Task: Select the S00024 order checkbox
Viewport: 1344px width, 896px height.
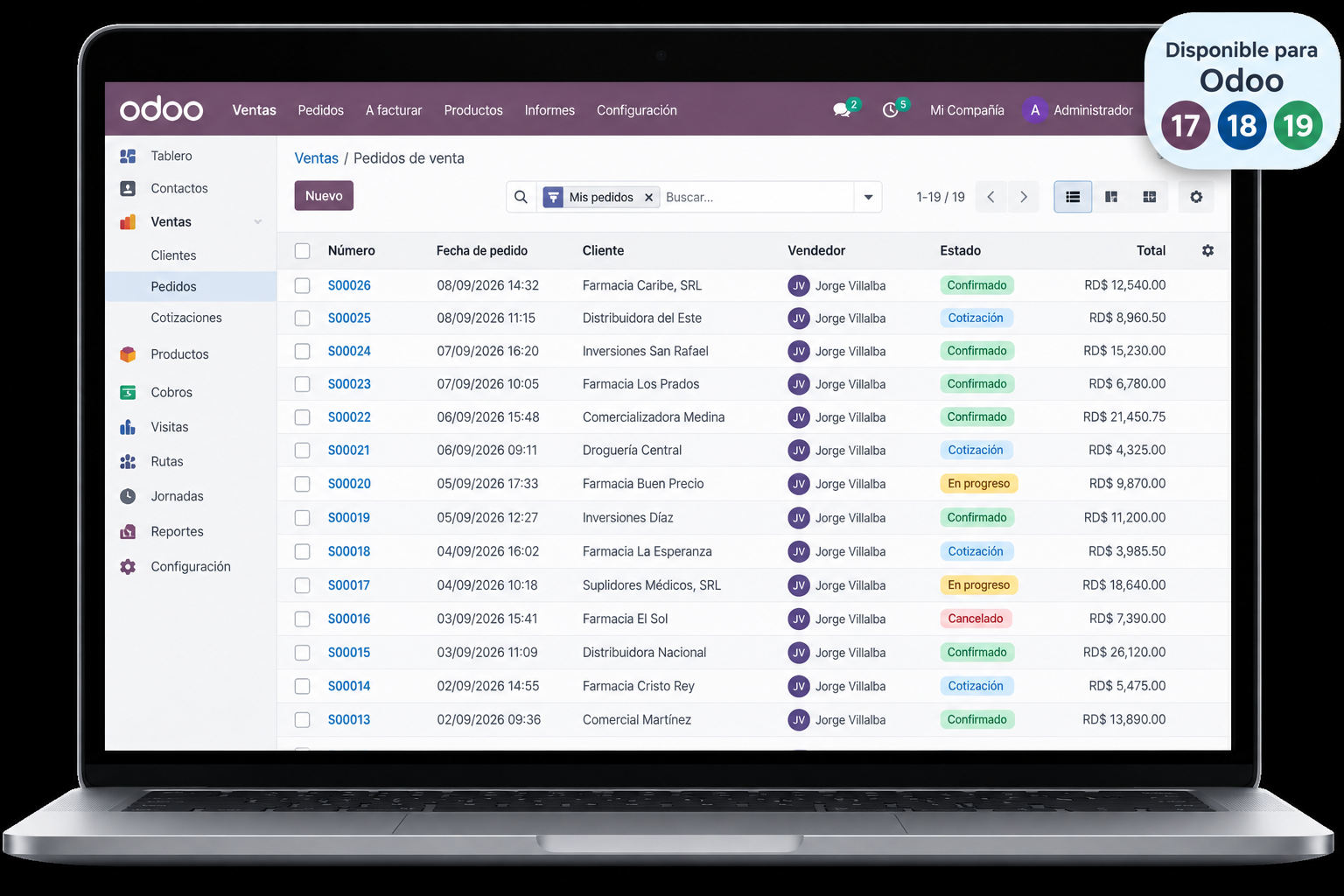Action: [x=303, y=351]
